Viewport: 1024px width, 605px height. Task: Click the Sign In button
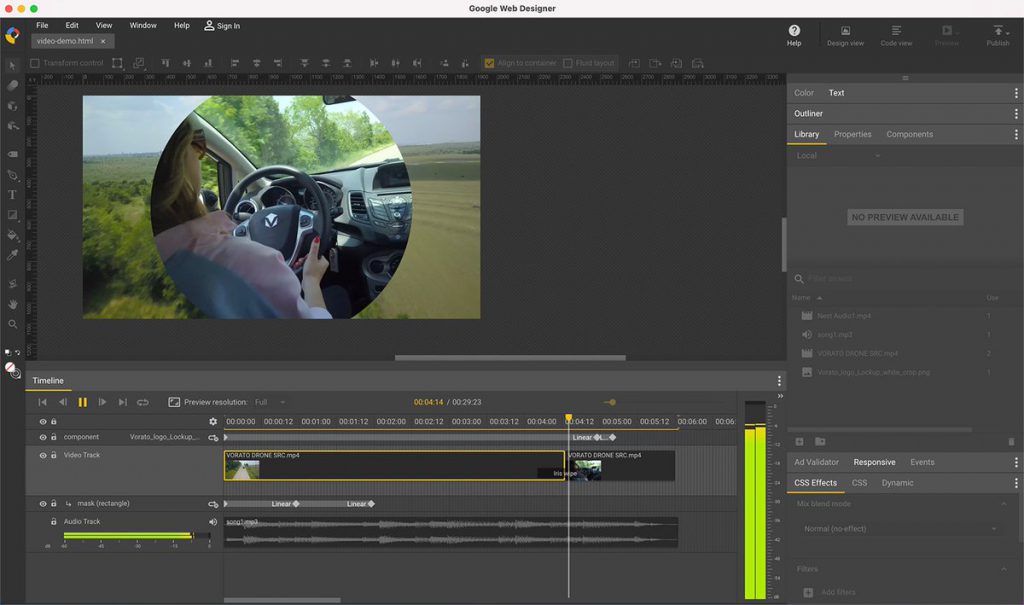222,25
